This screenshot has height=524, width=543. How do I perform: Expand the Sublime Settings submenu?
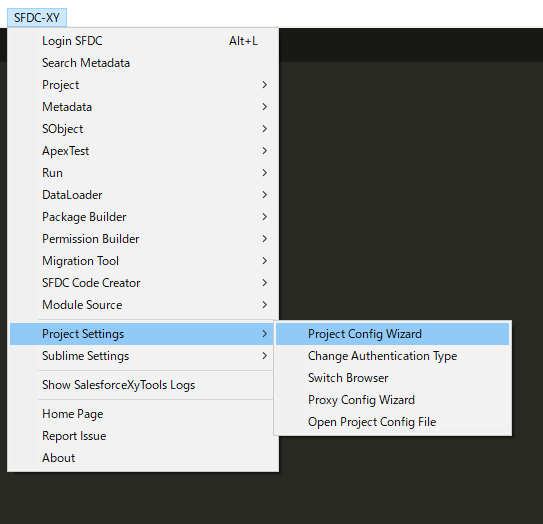(143, 356)
